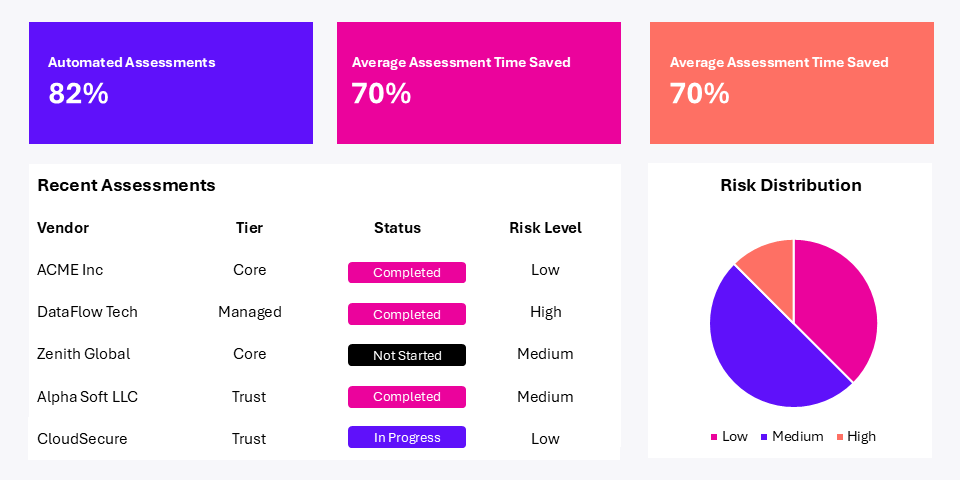Image resolution: width=960 pixels, height=480 pixels.
Task: Open the CloudSecure vendor entry
Action: click(x=82, y=439)
